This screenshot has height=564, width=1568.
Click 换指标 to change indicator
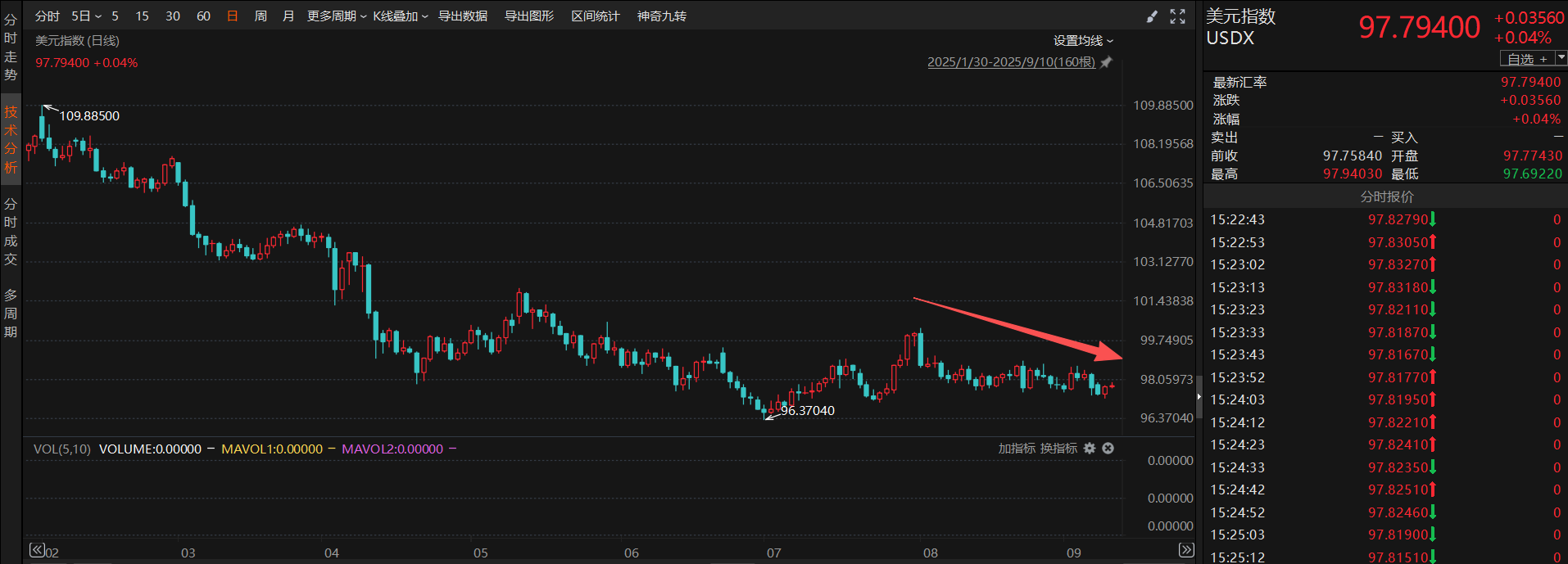point(1059,449)
